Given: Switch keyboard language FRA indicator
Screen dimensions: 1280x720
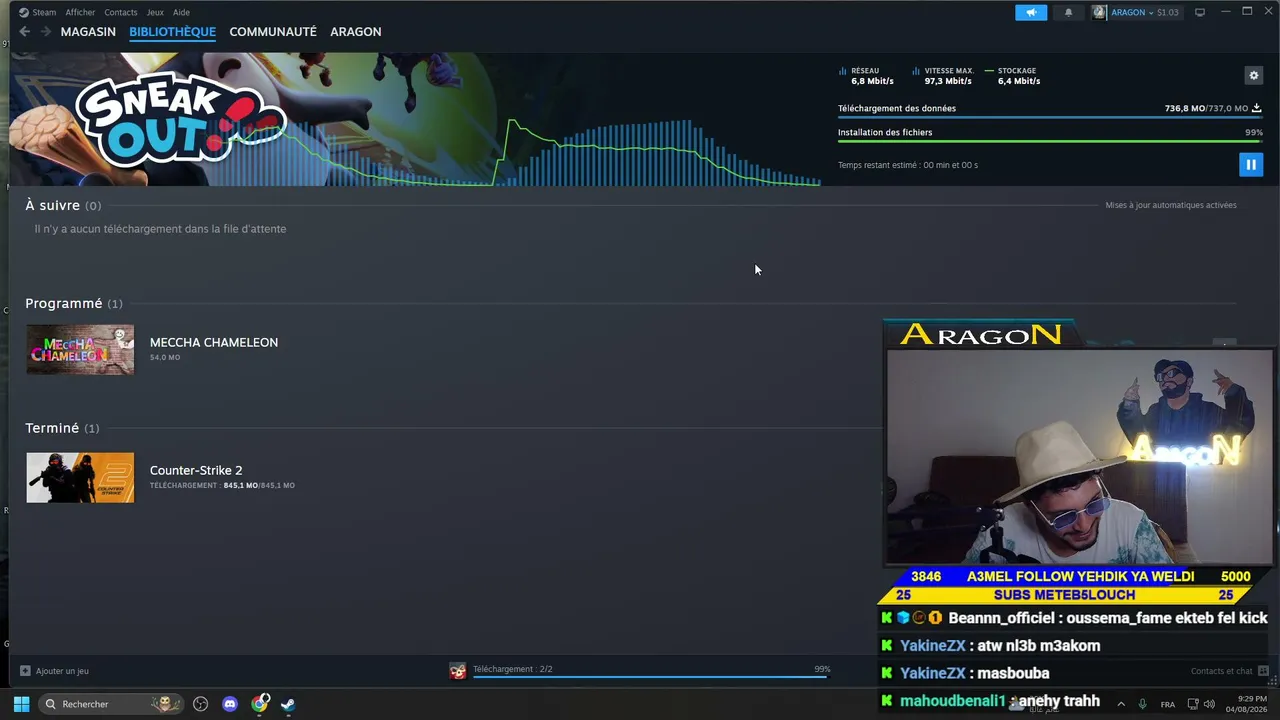Looking at the screenshot, I should point(1168,705).
